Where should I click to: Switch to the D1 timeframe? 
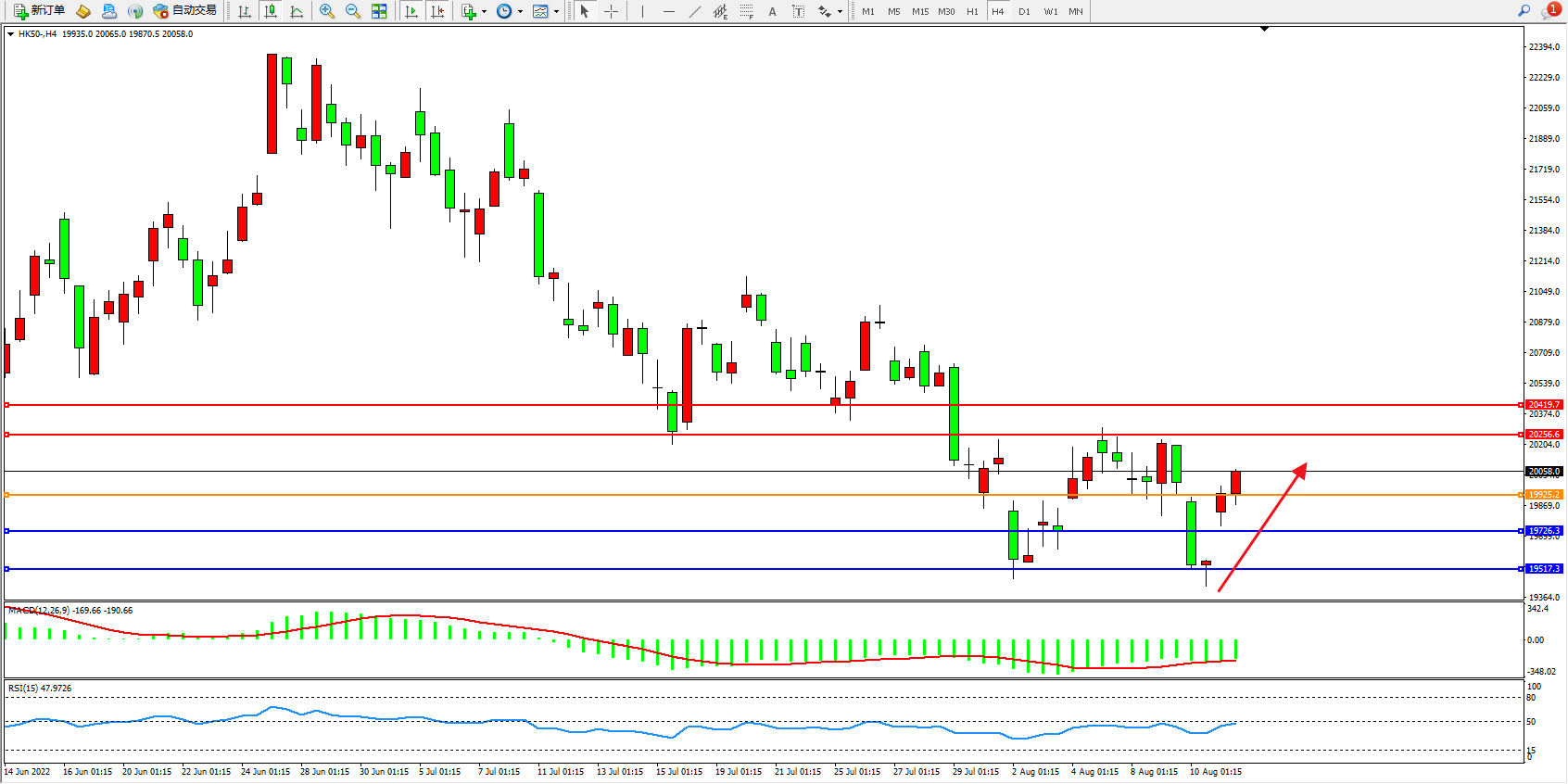tap(1024, 12)
